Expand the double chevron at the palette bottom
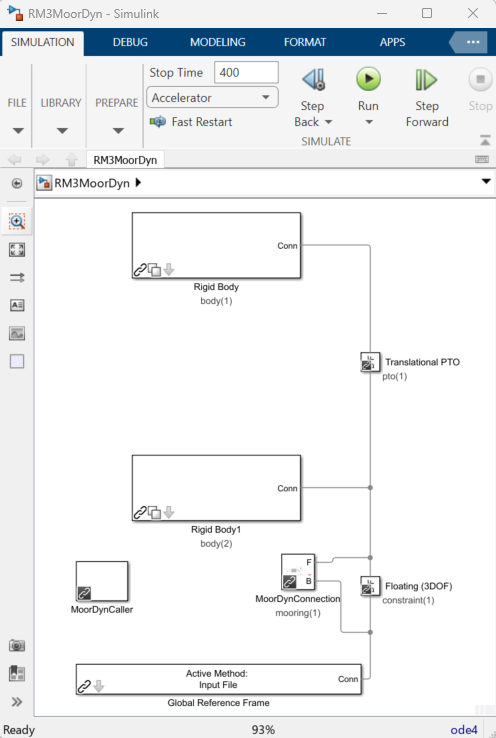The width and height of the screenshot is (496, 738). (17, 702)
